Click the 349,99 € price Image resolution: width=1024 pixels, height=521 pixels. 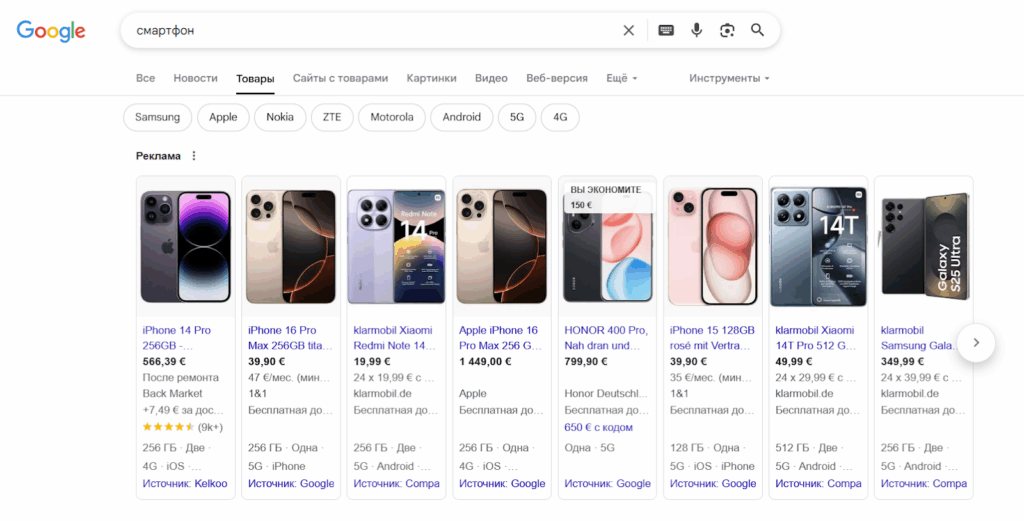pos(903,362)
